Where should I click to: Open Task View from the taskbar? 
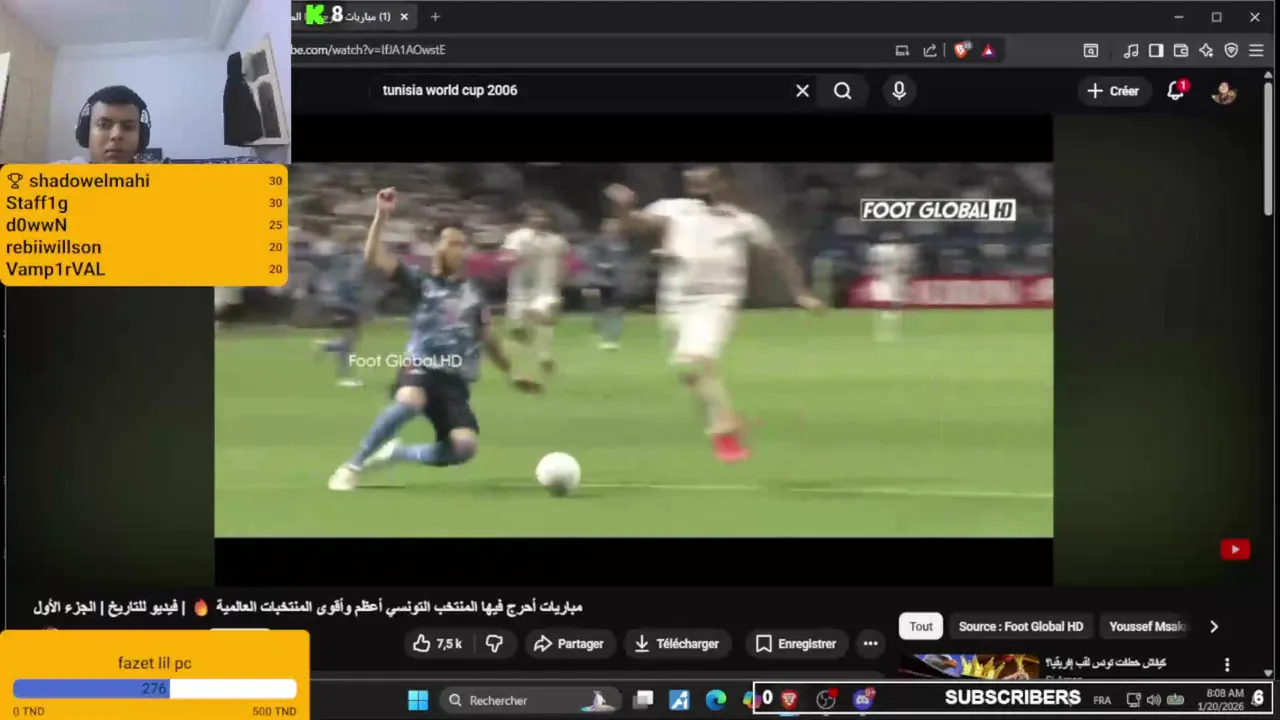point(644,700)
